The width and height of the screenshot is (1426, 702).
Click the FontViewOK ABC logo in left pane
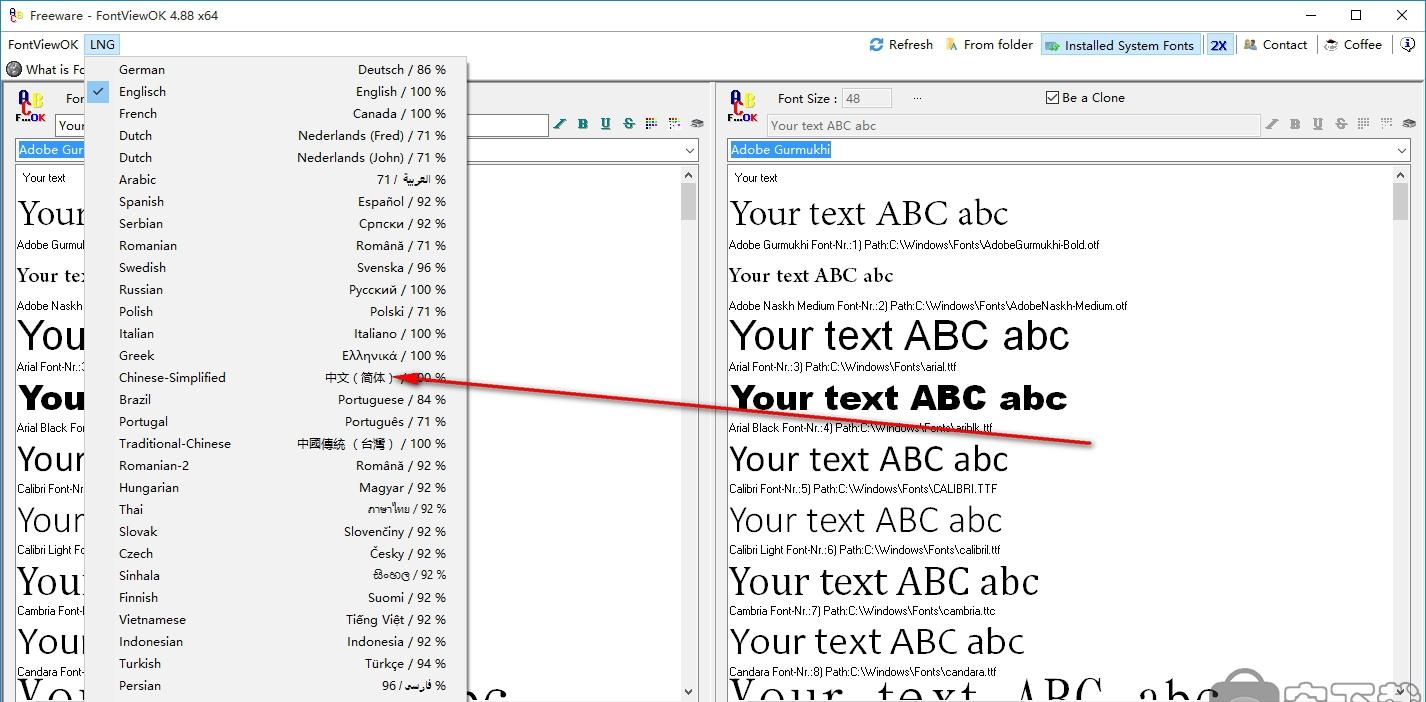tap(31, 106)
